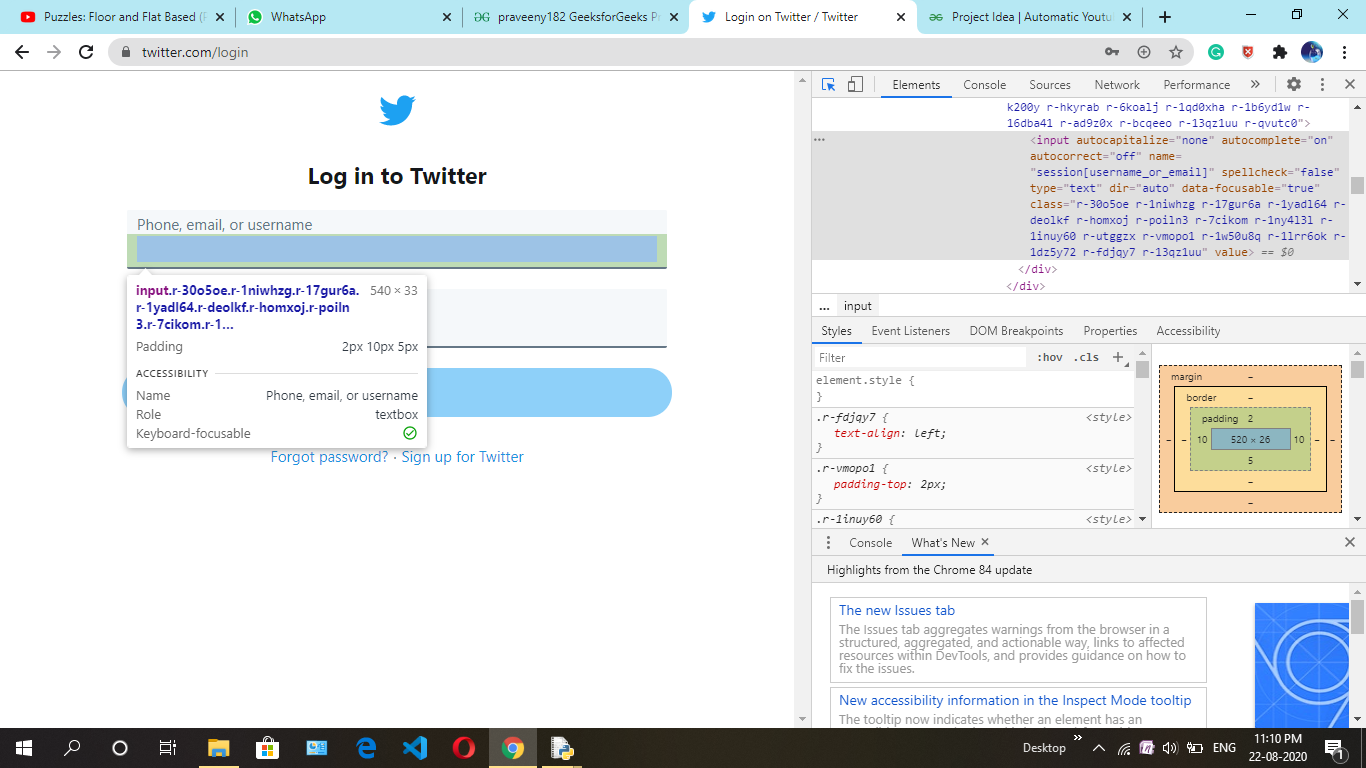
Task: Toggle the :hov element state panel
Action: 1049,357
